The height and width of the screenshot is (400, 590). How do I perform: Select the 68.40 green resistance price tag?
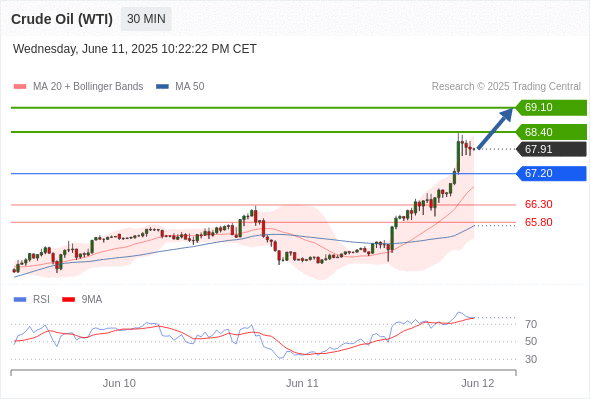[551, 132]
